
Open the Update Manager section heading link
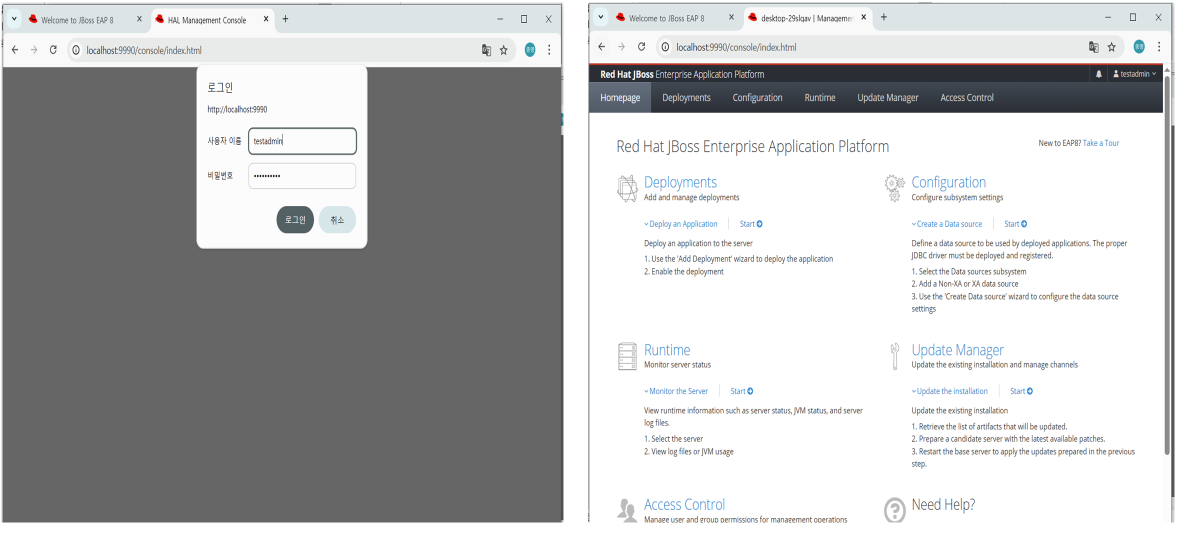(957, 350)
